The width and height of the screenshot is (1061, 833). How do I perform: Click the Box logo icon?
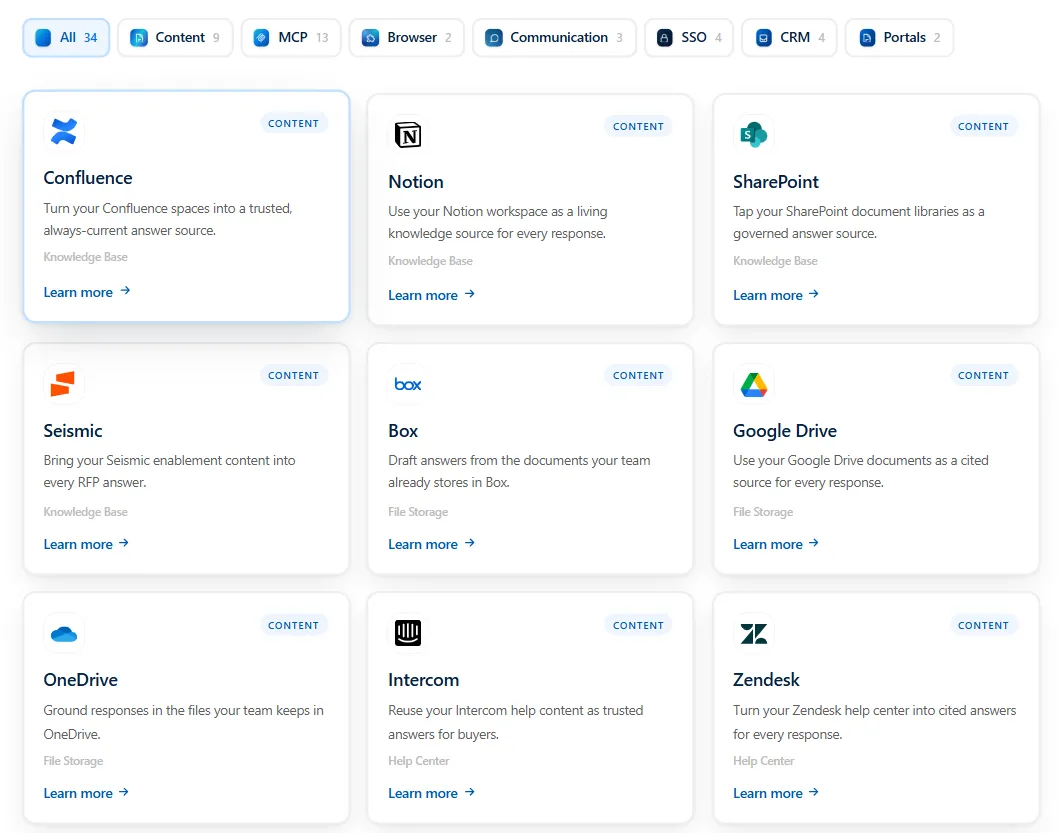[408, 384]
